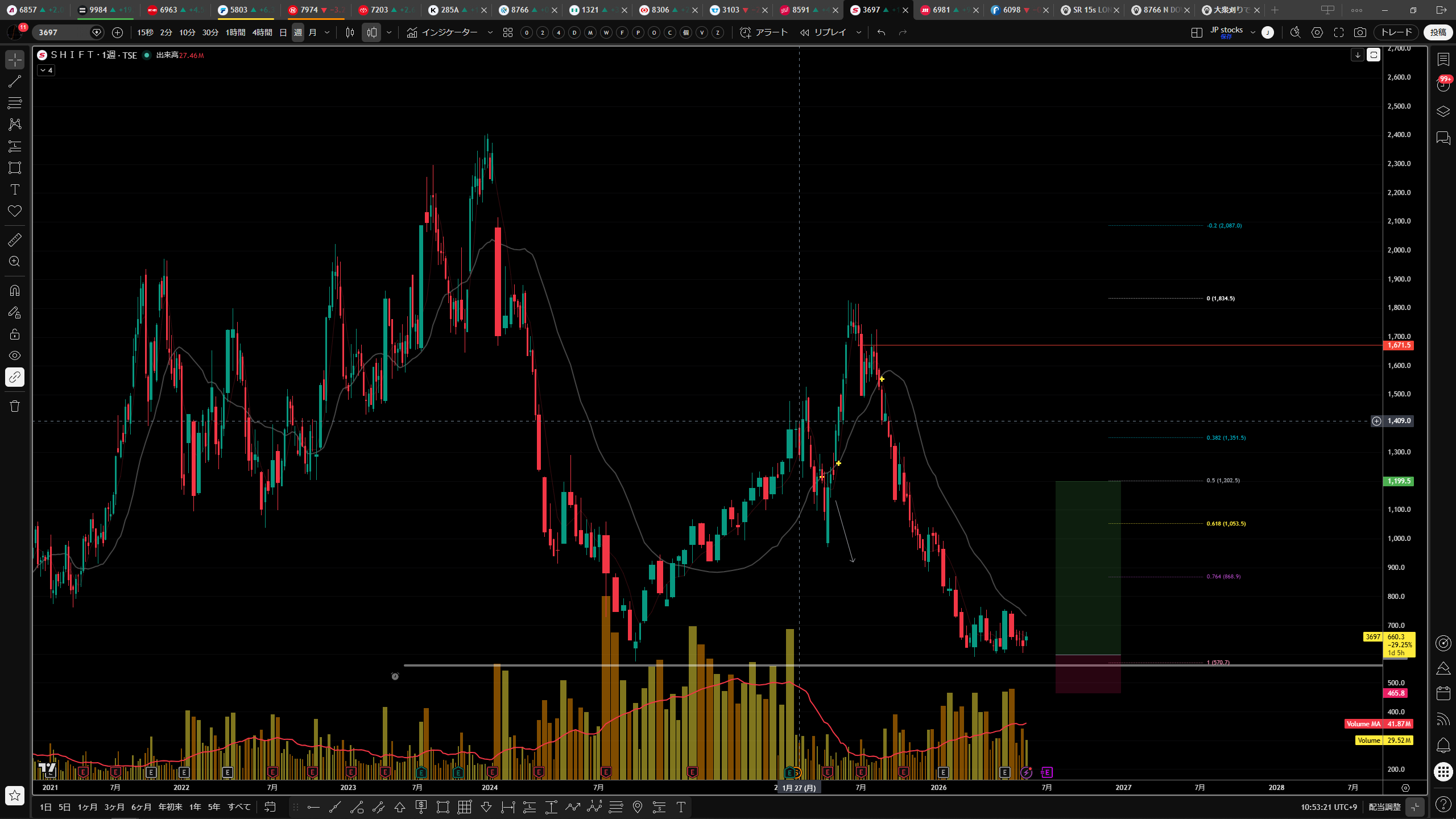Lock all drawing tools

[x=15, y=334]
